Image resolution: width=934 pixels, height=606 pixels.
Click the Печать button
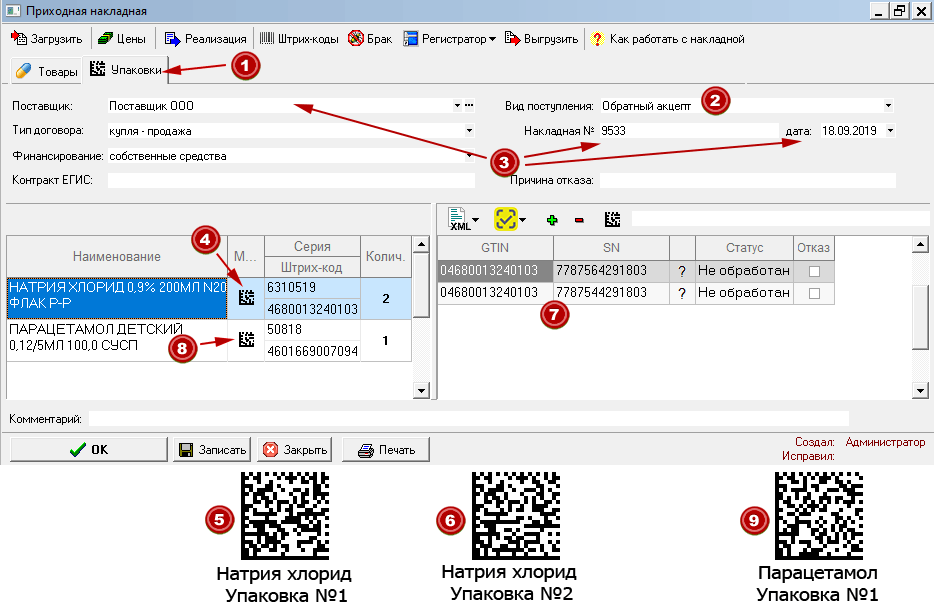(x=386, y=449)
